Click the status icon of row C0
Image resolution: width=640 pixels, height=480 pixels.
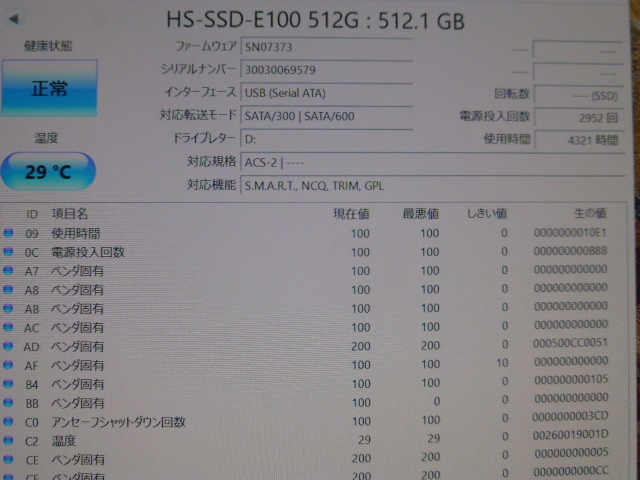click(x=8, y=421)
